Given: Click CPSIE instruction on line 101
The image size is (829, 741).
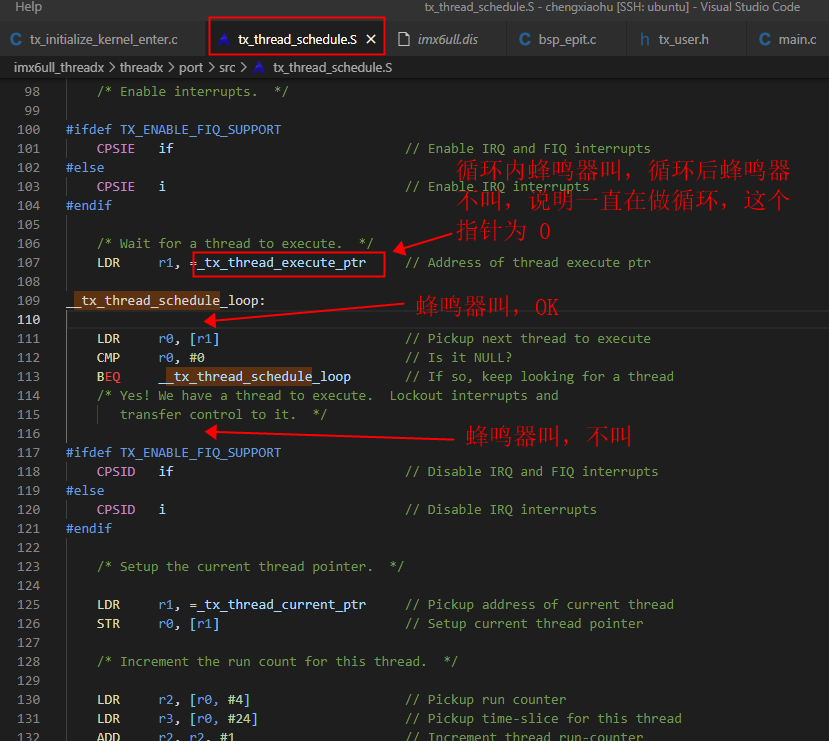Looking at the screenshot, I should pyautogui.click(x=116, y=149).
